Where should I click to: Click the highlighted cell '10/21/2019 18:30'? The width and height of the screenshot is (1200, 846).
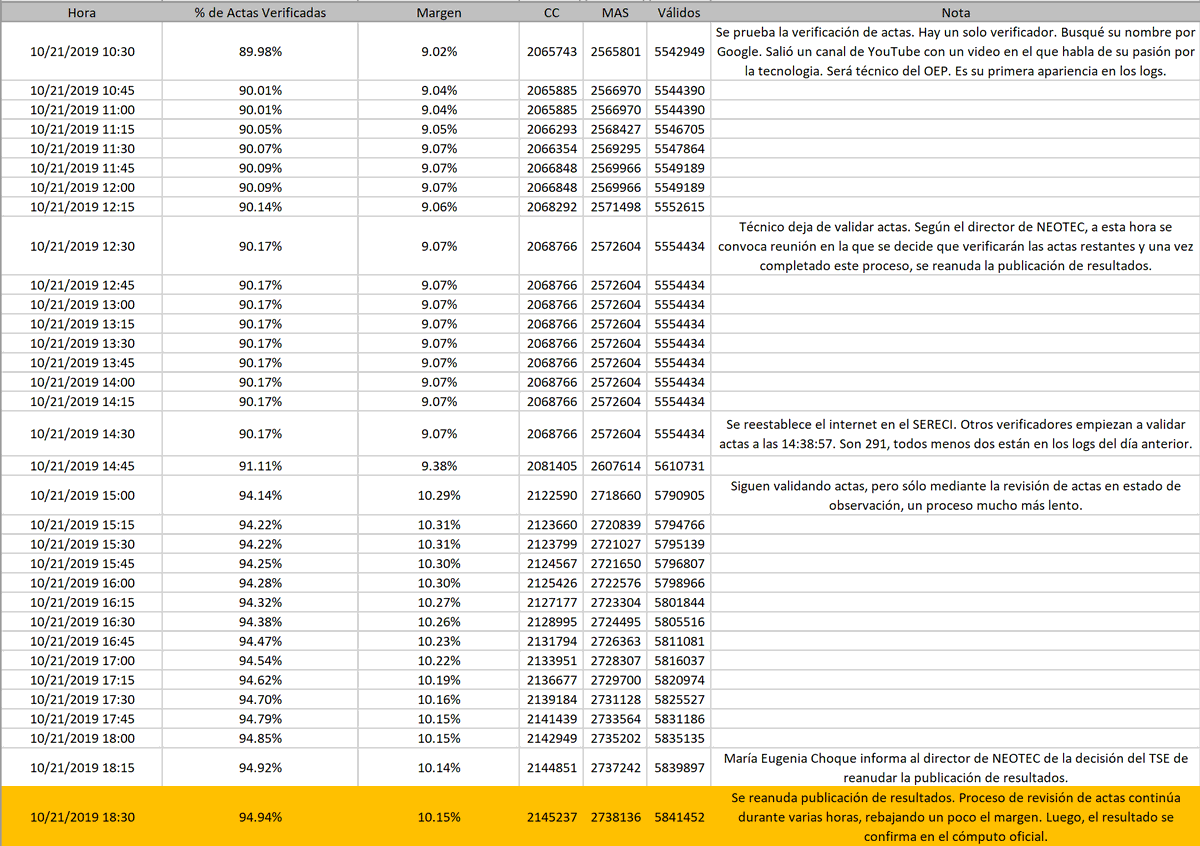tap(81, 816)
